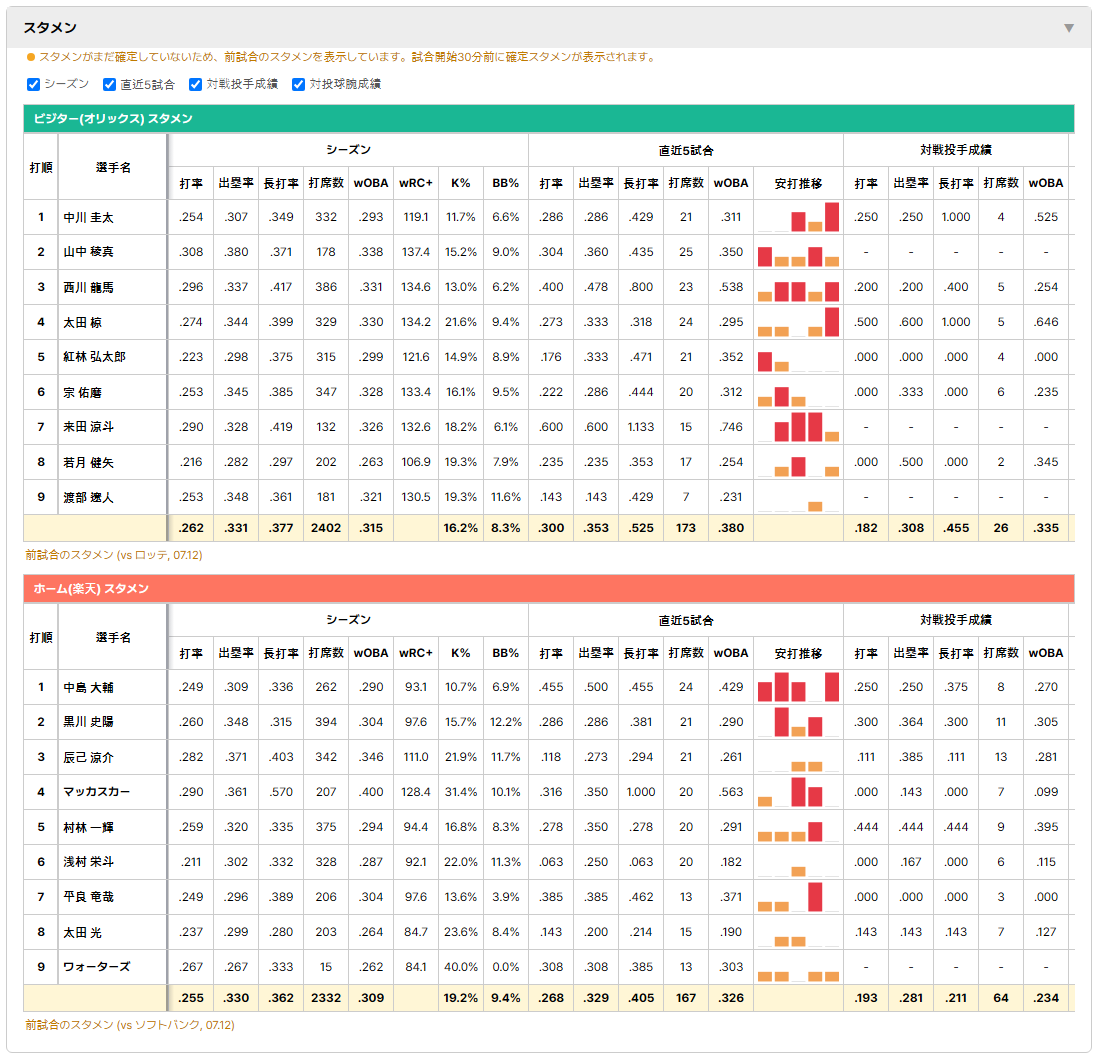Click 平良 竜哉's 安打推移 chart

[798, 897]
